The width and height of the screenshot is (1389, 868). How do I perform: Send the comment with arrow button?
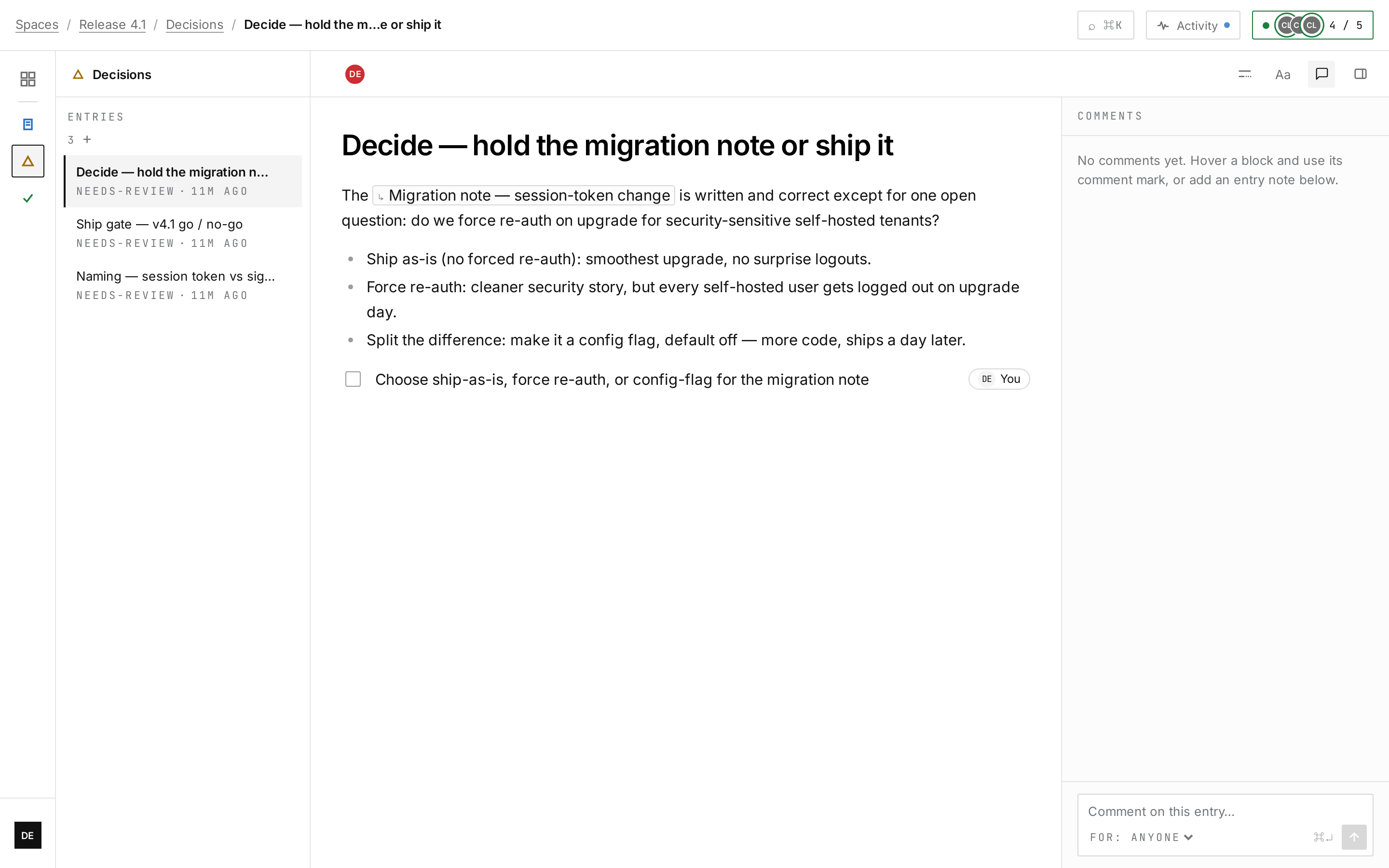click(x=1354, y=837)
